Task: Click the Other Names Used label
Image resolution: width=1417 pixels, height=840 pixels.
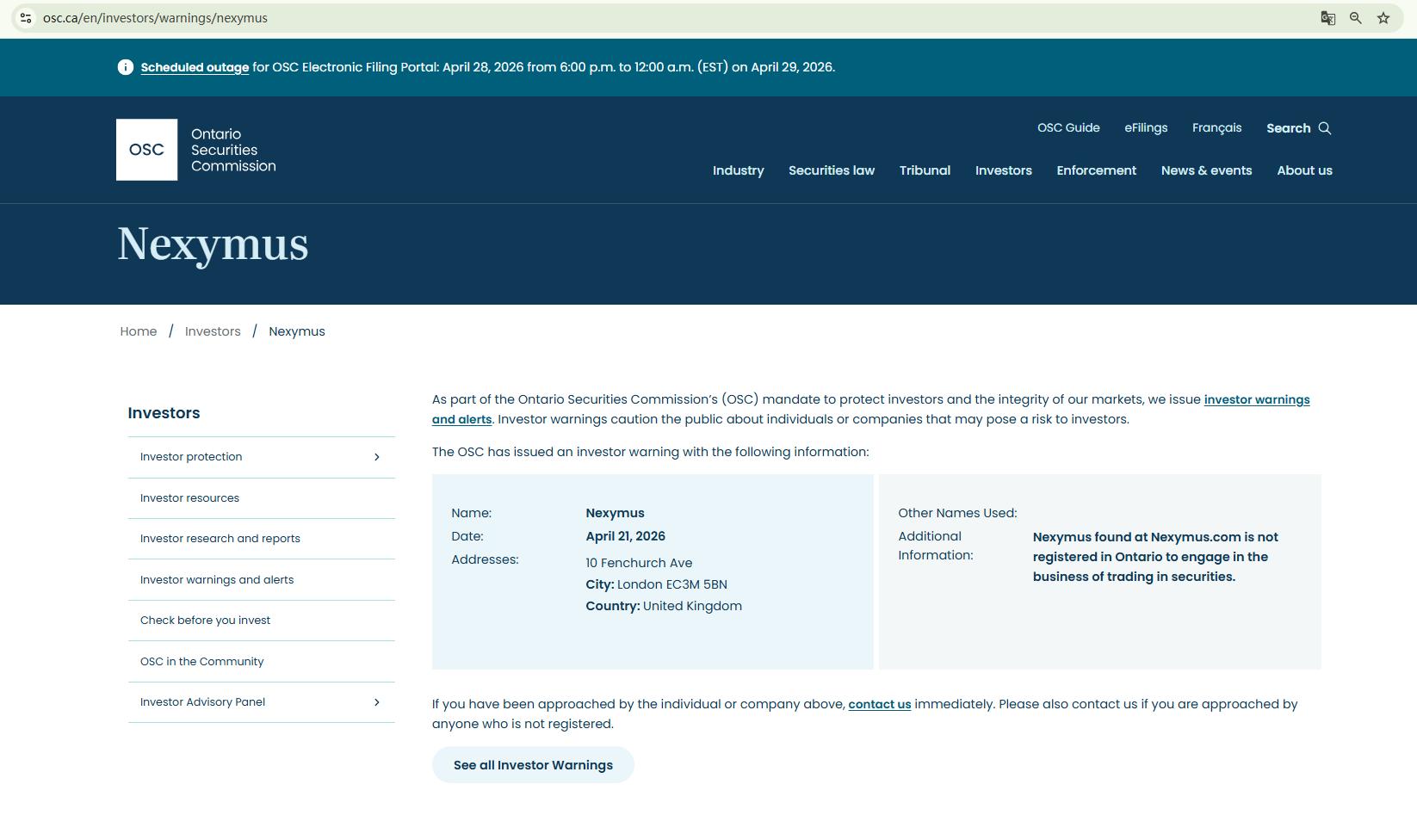Action: (957, 513)
